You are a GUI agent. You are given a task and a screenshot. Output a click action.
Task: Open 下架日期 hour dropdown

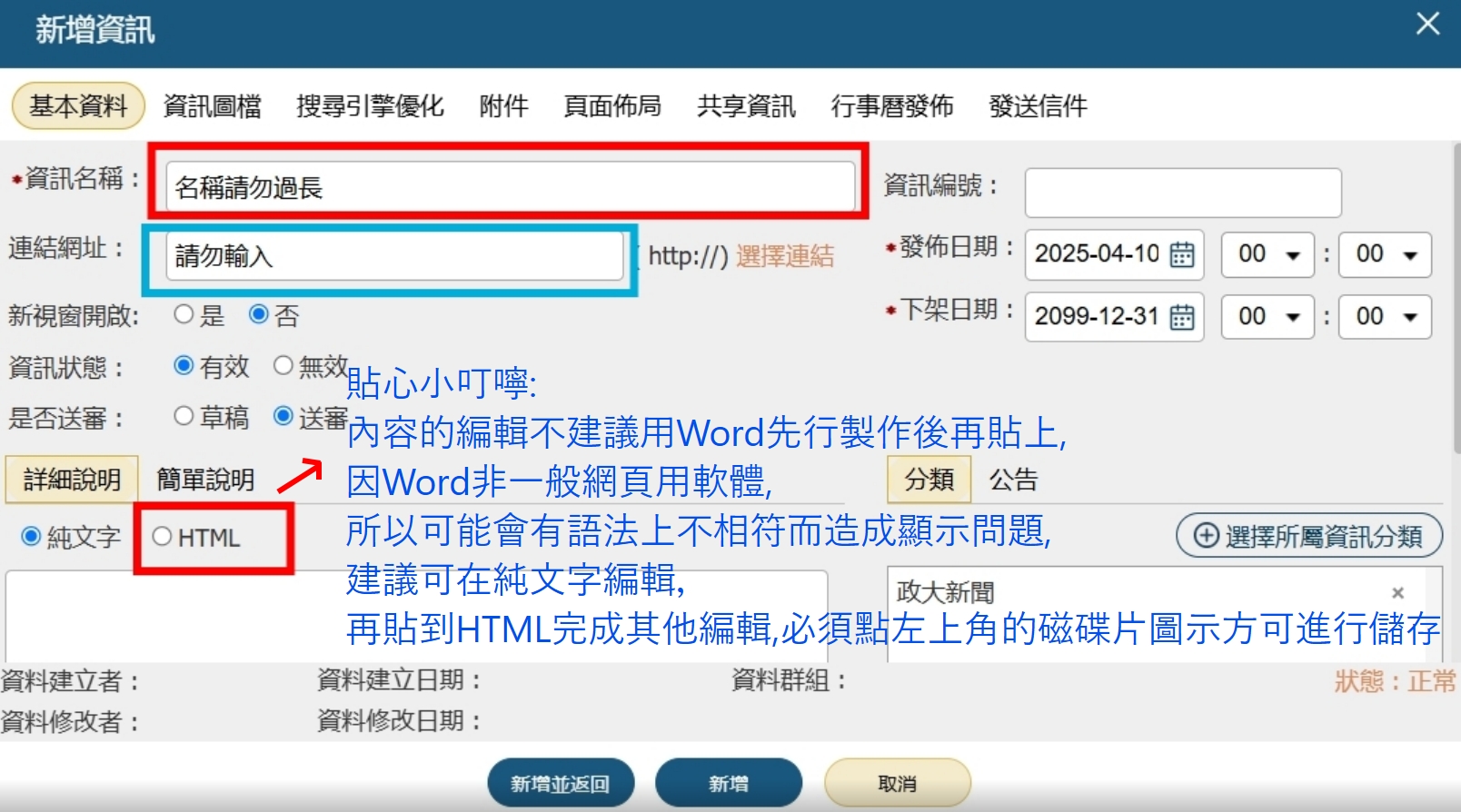[1267, 317]
